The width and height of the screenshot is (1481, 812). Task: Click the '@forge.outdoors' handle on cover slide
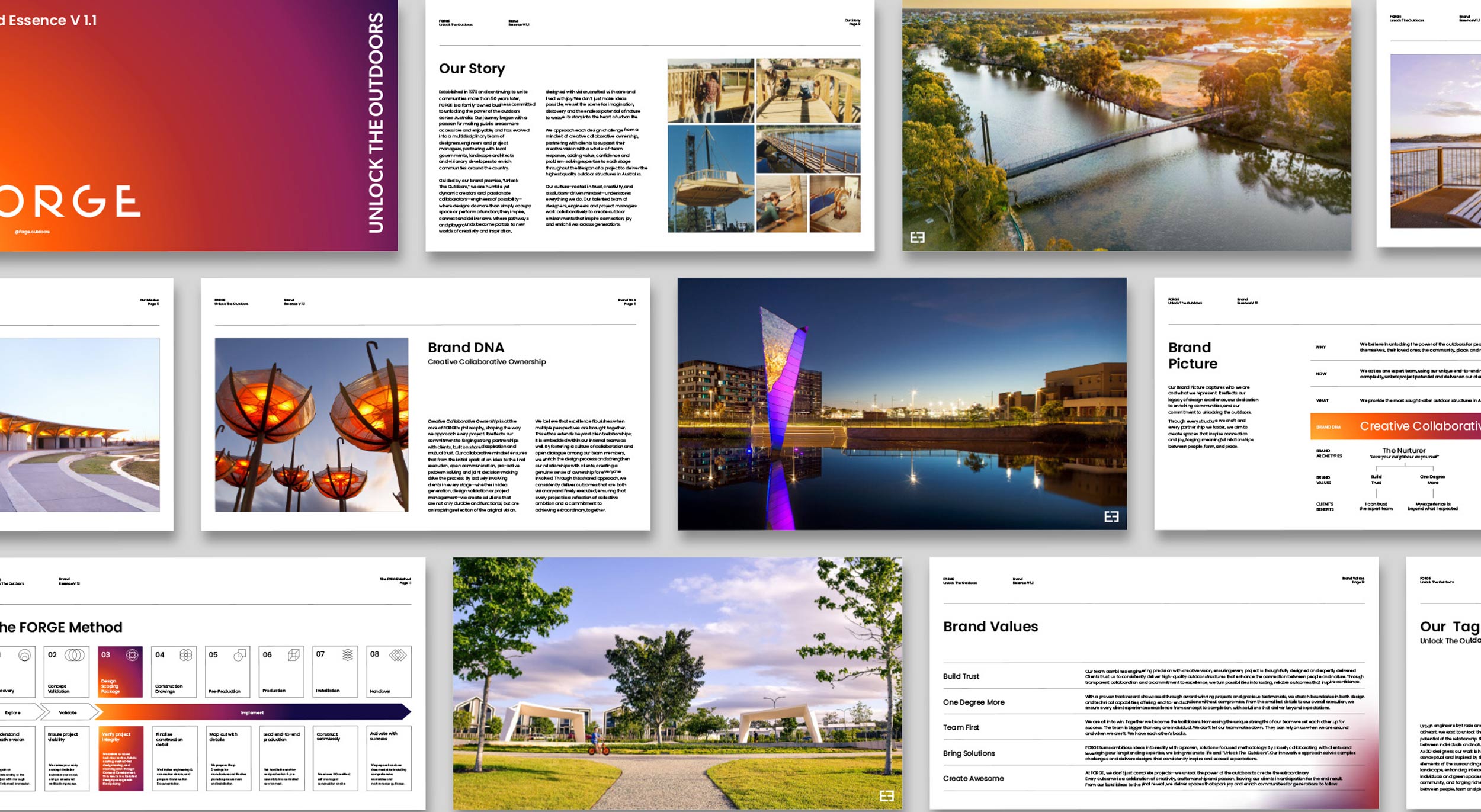point(32,232)
